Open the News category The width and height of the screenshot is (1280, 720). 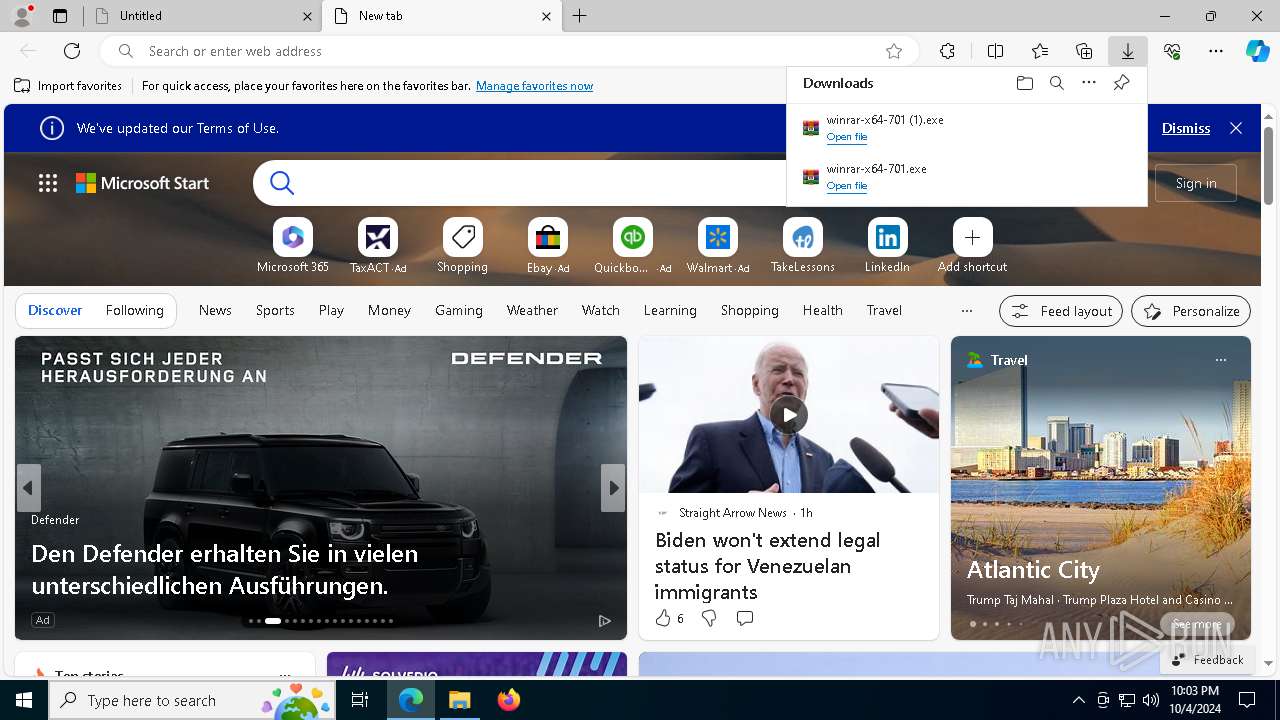pos(215,310)
